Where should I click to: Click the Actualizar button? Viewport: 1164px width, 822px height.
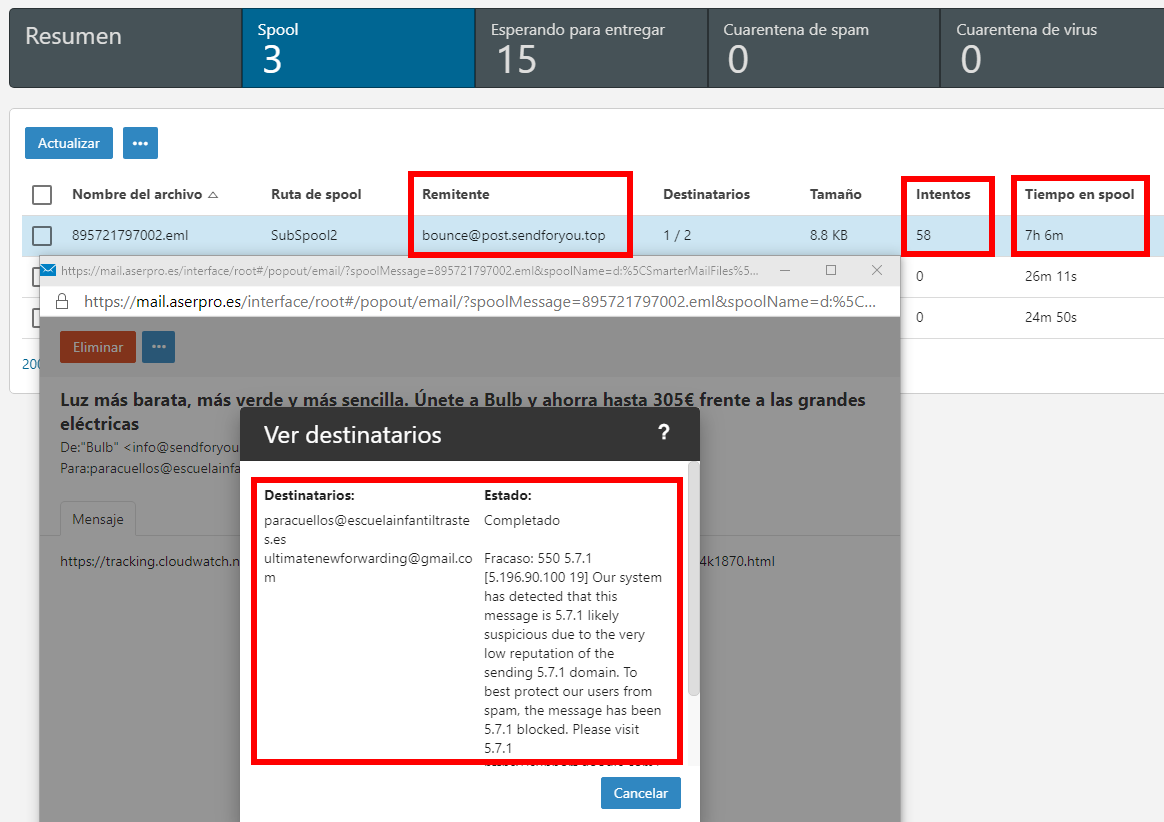[x=69, y=143]
